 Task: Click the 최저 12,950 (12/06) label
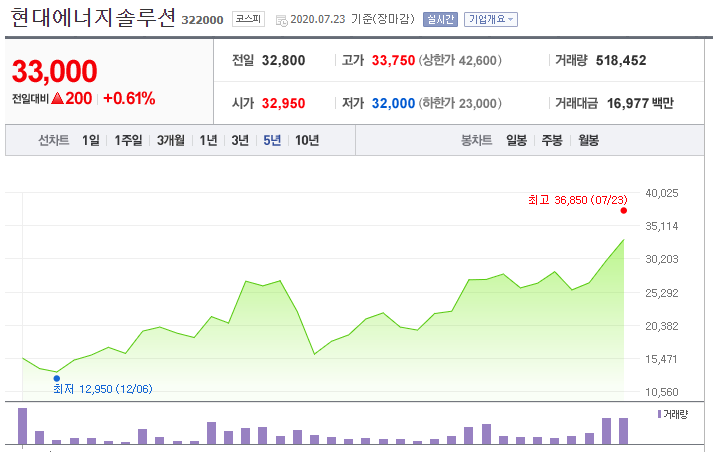pyautogui.click(x=103, y=389)
